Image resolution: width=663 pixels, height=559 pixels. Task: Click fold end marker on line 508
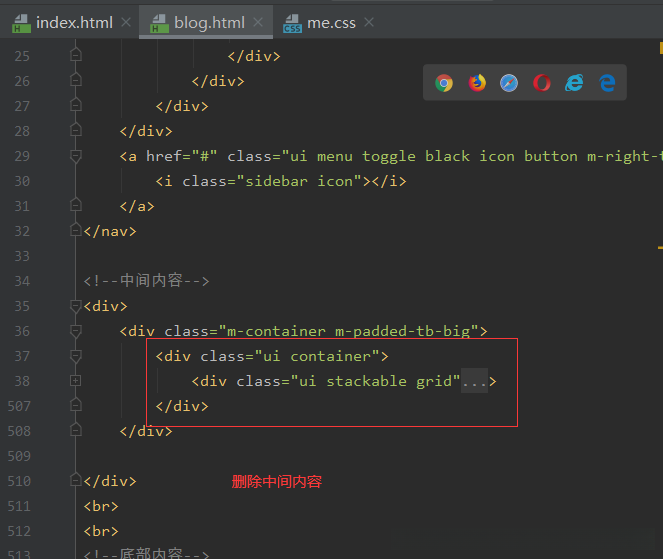click(x=76, y=430)
